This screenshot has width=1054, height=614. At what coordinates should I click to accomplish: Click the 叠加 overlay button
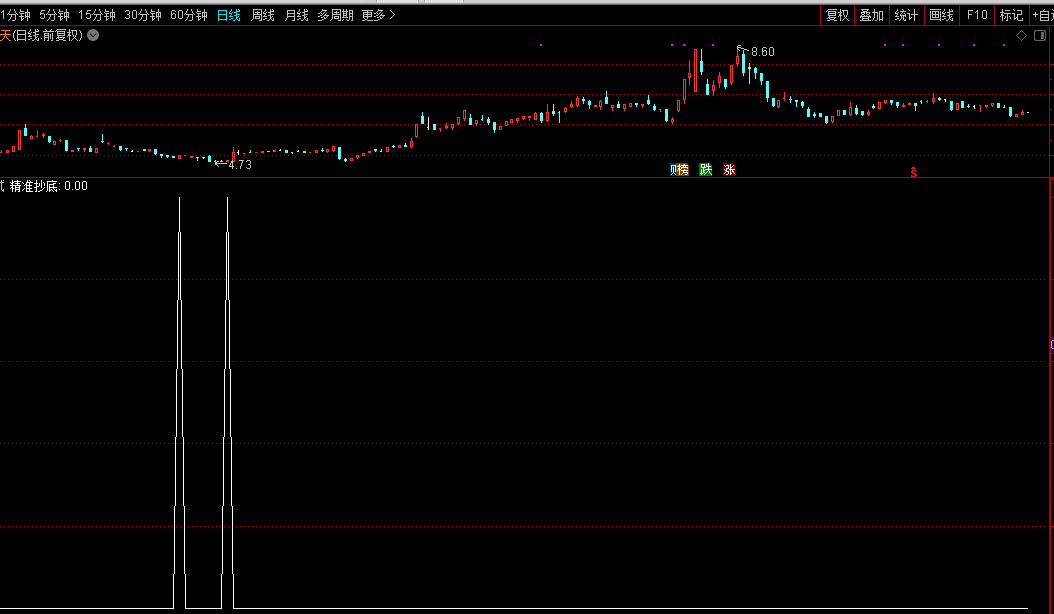(871, 15)
